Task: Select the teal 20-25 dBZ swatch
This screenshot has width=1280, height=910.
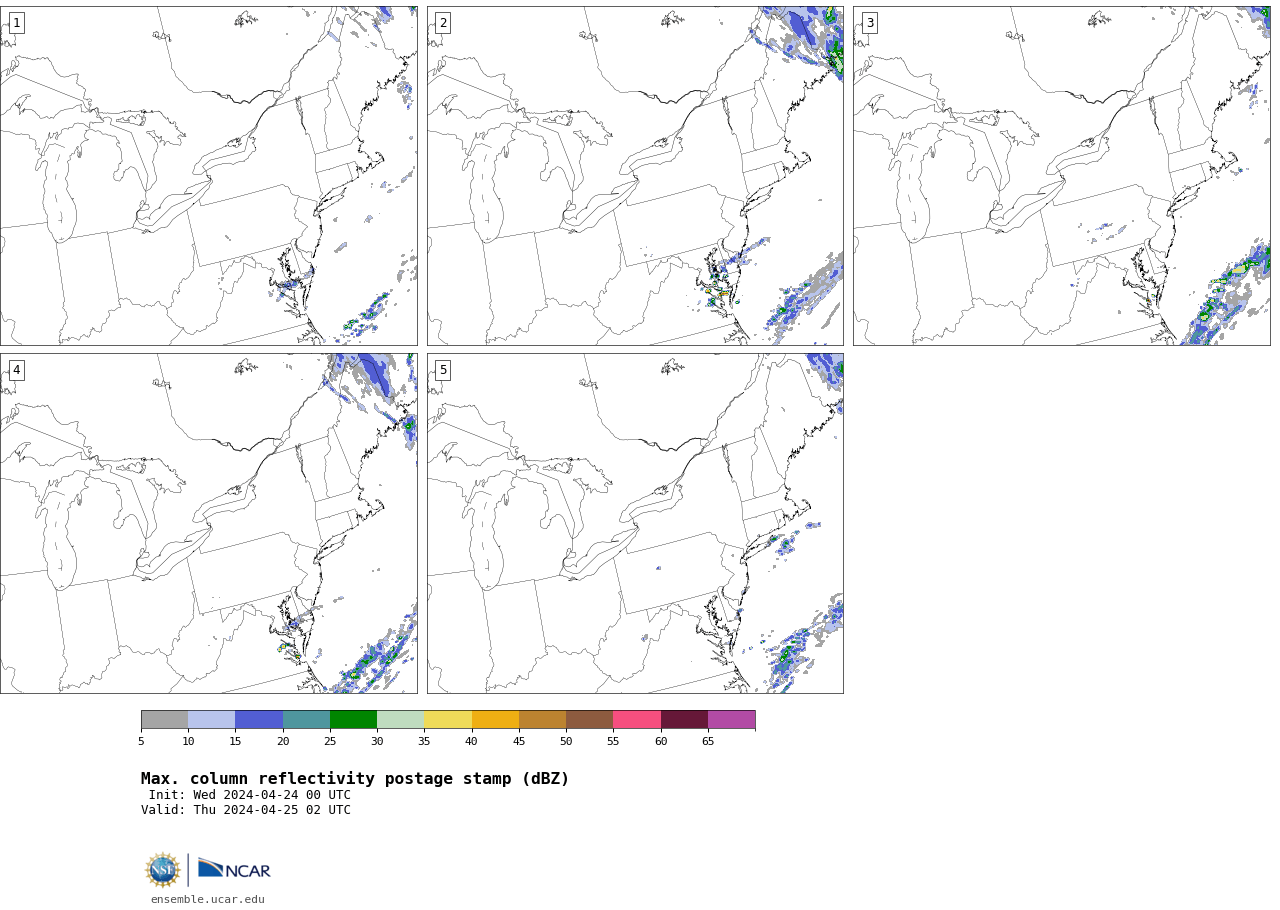Action: pyautogui.click(x=306, y=720)
